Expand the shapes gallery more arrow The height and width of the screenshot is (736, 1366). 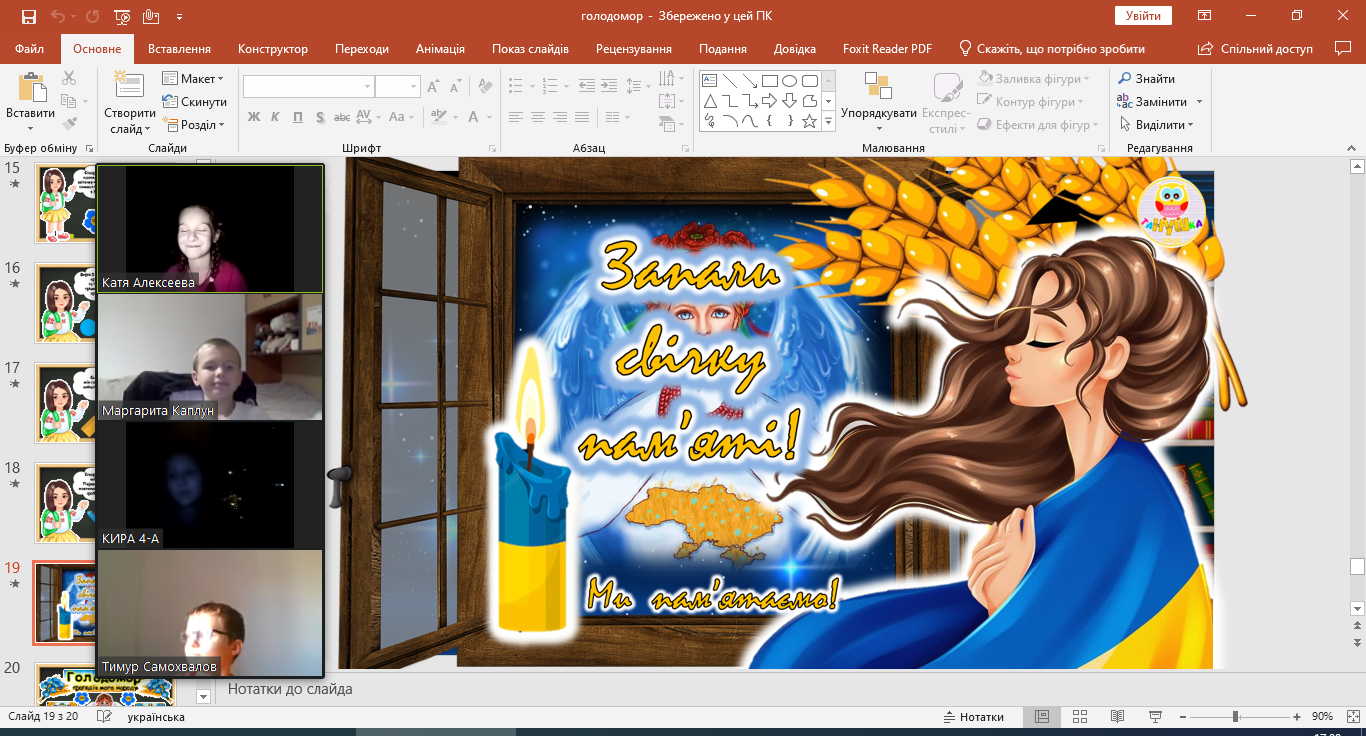(x=828, y=121)
